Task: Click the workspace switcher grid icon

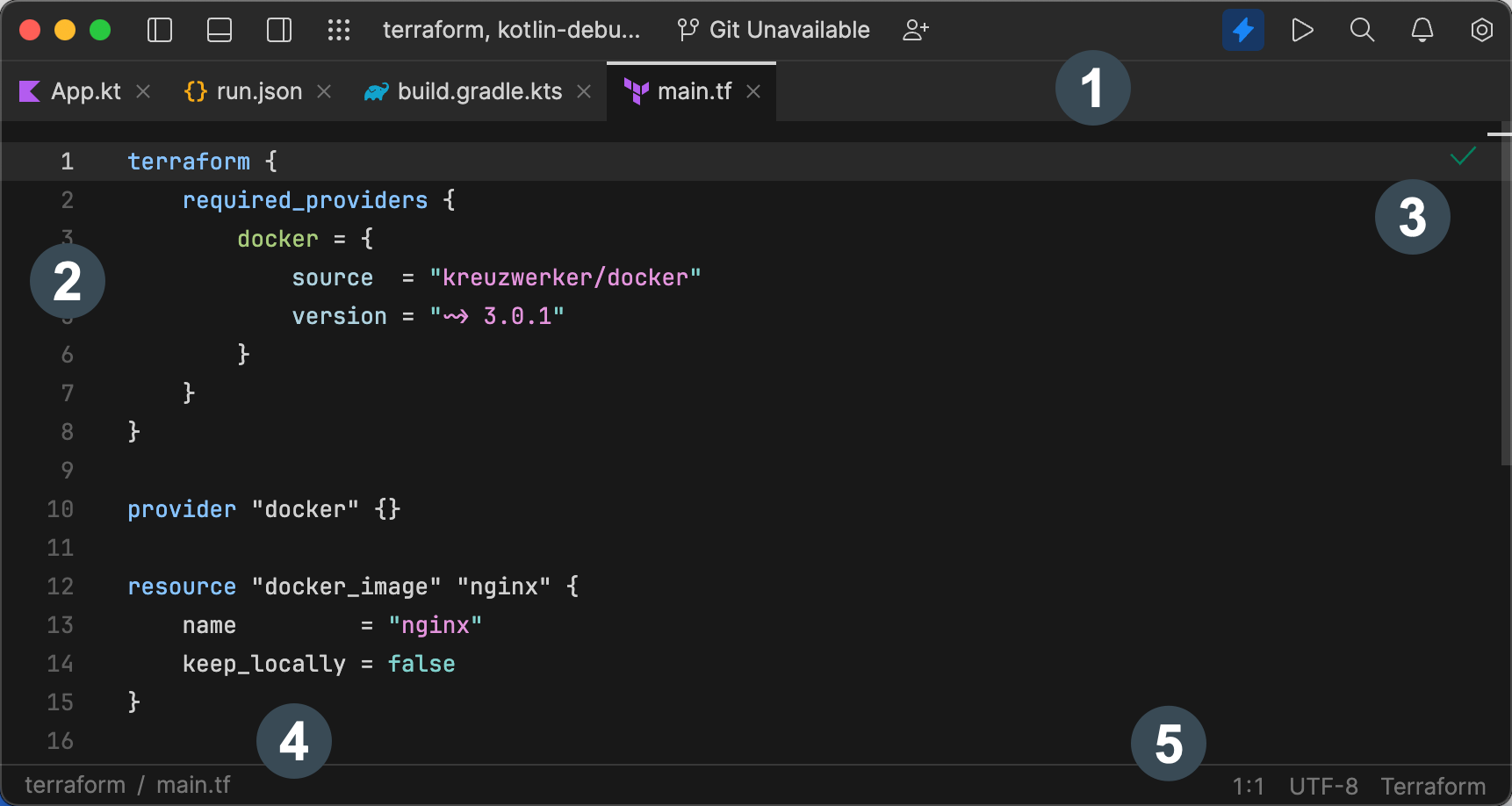Action: coord(339,29)
